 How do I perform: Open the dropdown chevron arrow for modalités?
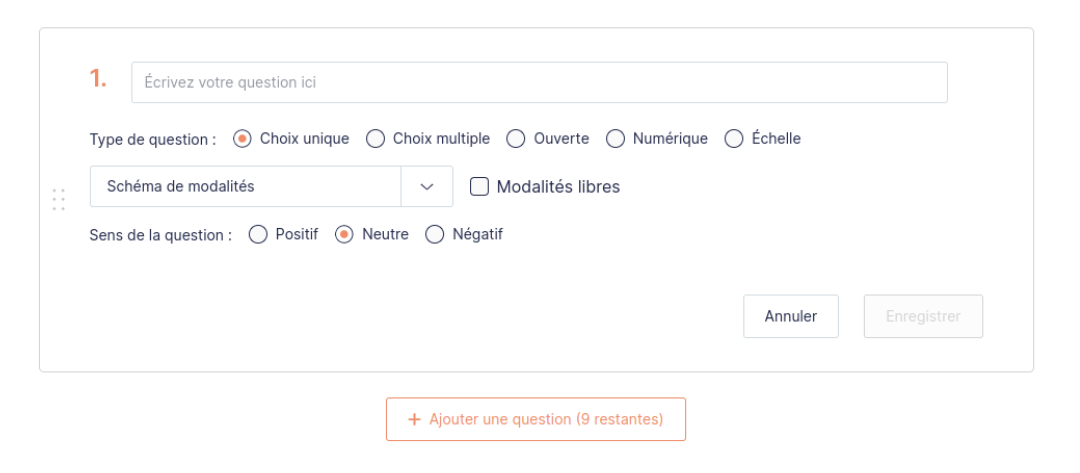[427, 187]
